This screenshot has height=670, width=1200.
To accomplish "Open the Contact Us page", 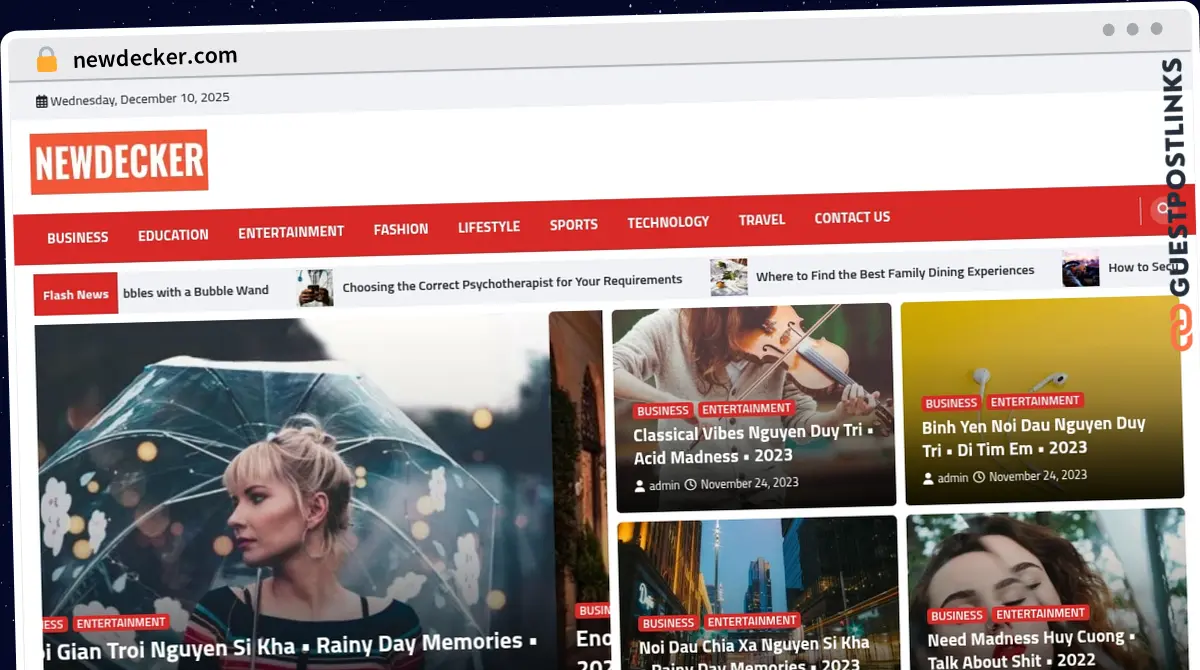I will (852, 217).
